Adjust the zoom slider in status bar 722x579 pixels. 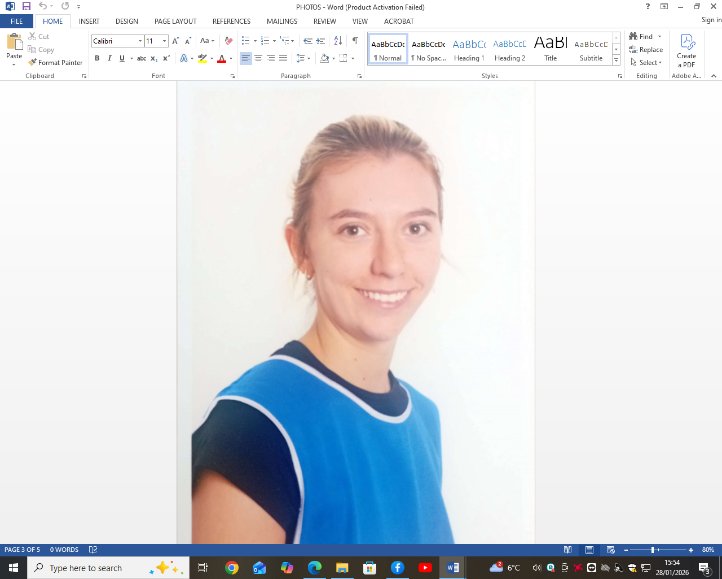653,549
